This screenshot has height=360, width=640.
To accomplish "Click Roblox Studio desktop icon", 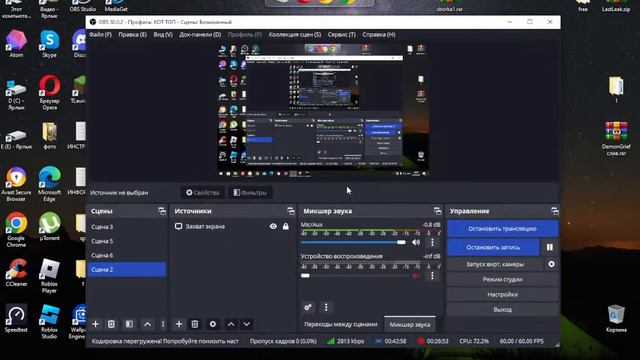I will point(49,321).
